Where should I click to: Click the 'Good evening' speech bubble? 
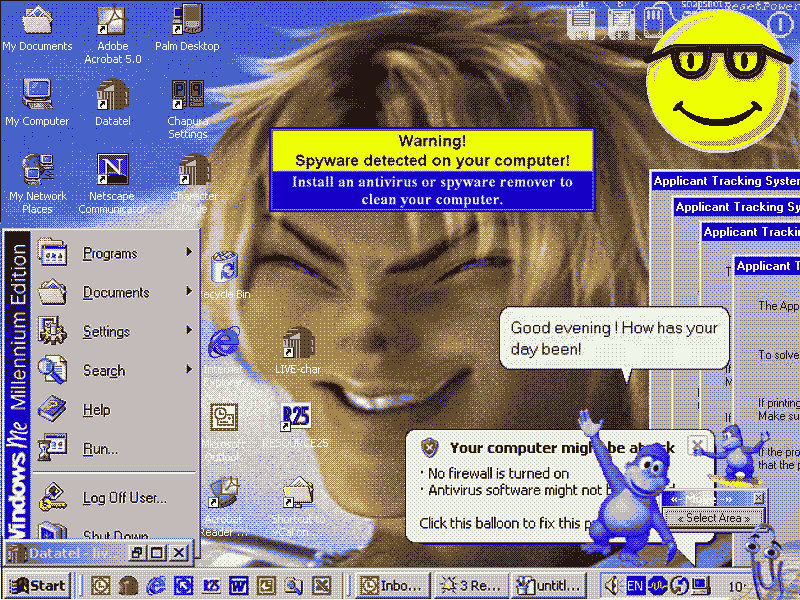tap(614, 338)
